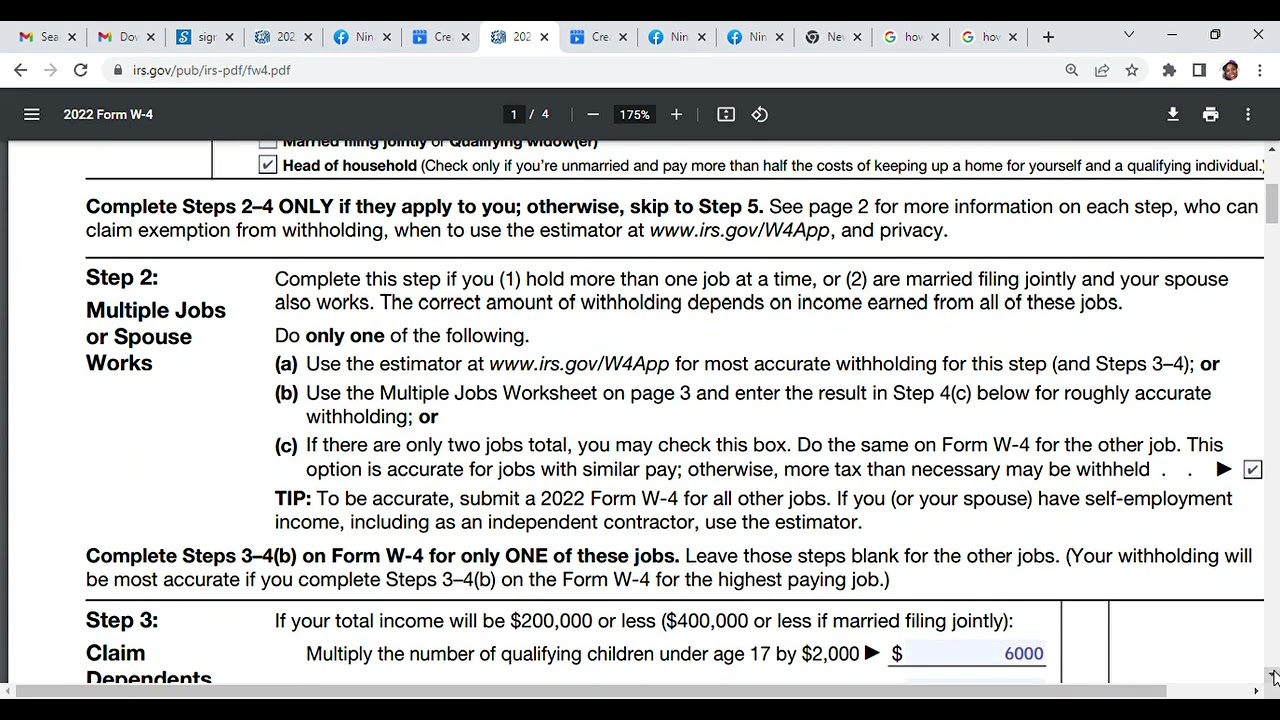
Task: Toggle the browser side panel
Action: pyautogui.click(x=1199, y=70)
